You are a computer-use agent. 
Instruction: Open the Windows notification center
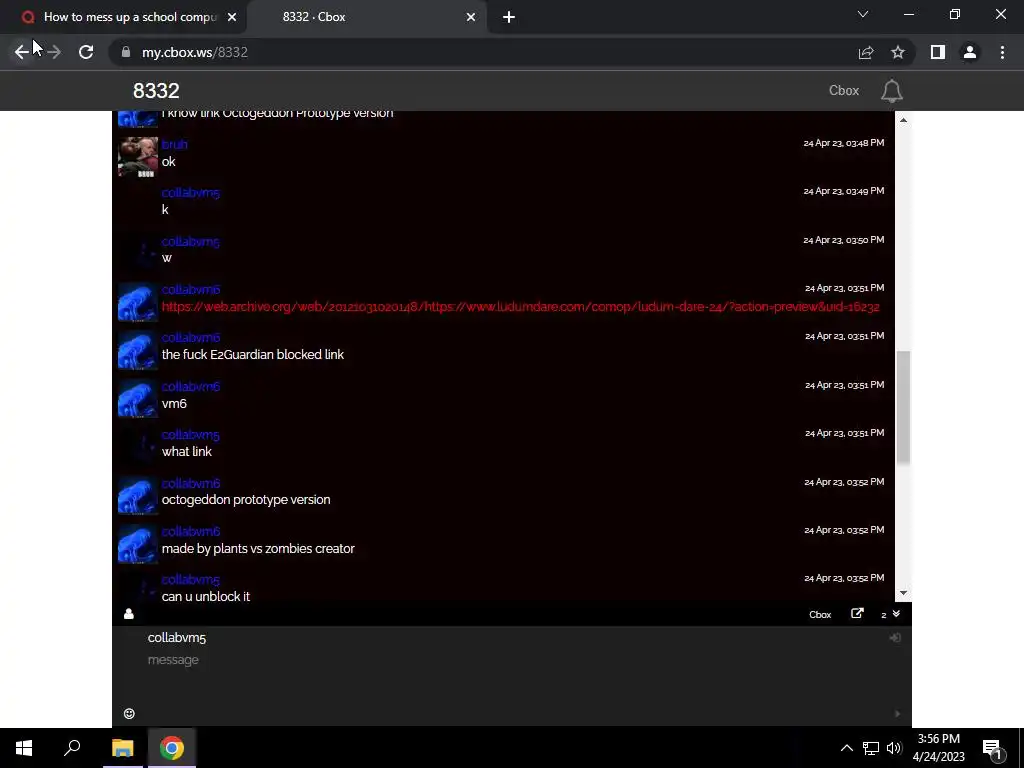[x=992, y=748]
